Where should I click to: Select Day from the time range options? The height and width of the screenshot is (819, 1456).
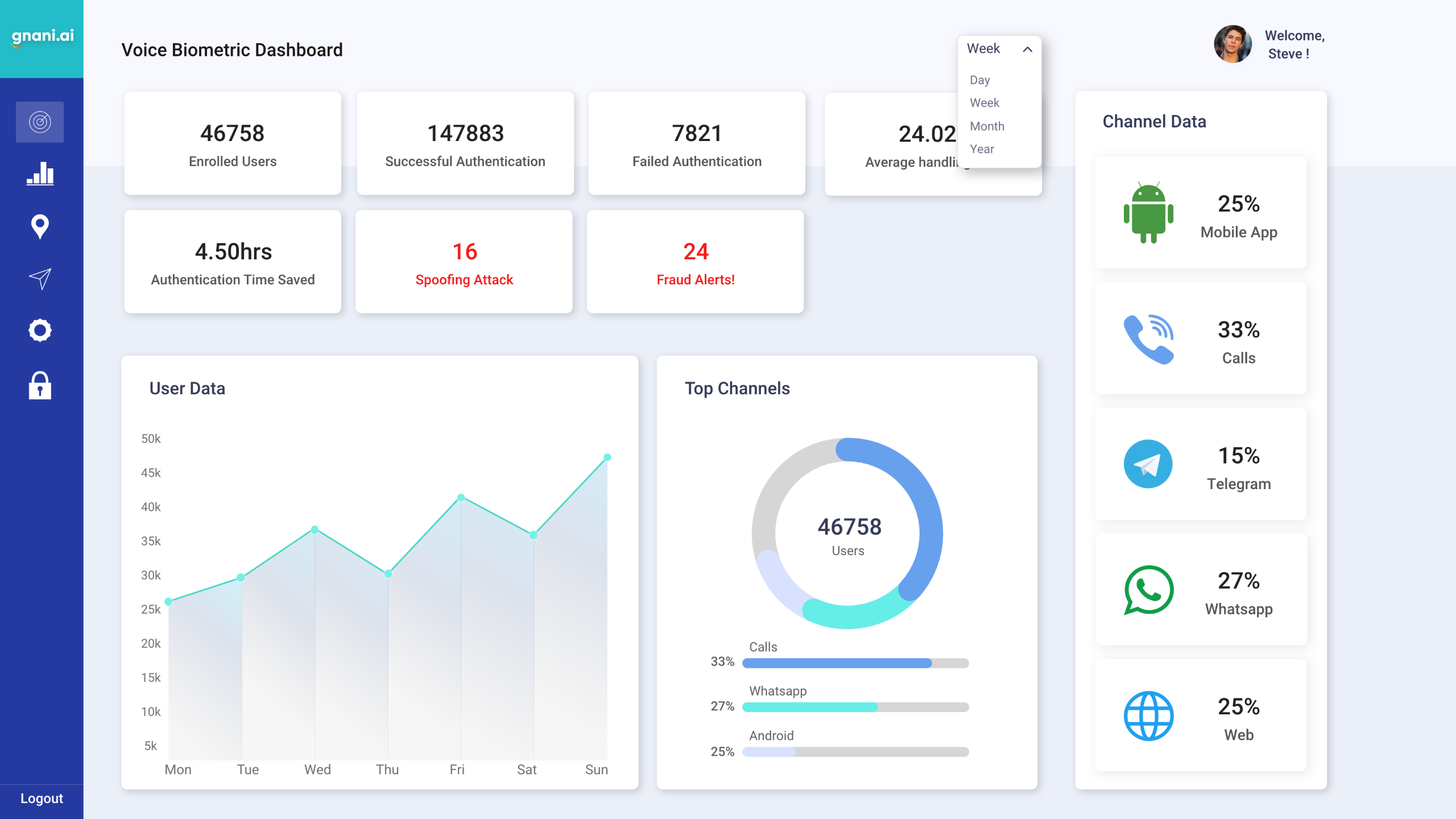point(979,80)
